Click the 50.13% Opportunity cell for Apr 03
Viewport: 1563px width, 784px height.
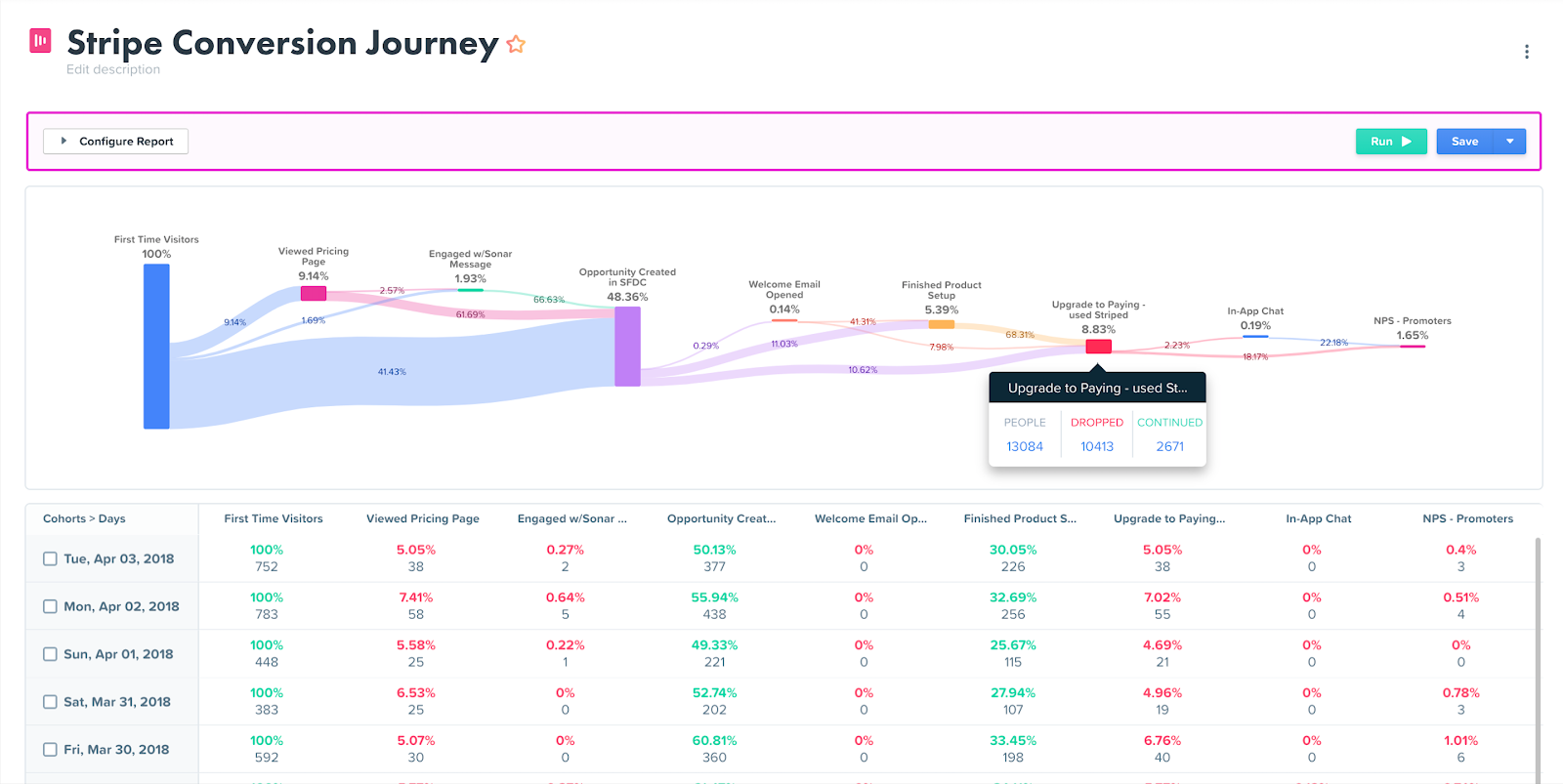pos(715,550)
